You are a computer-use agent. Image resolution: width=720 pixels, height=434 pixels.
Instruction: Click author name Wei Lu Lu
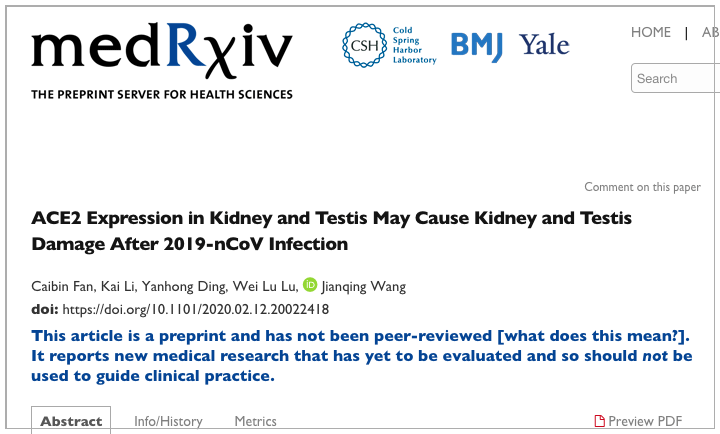pyautogui.click(x=264, y=286)
